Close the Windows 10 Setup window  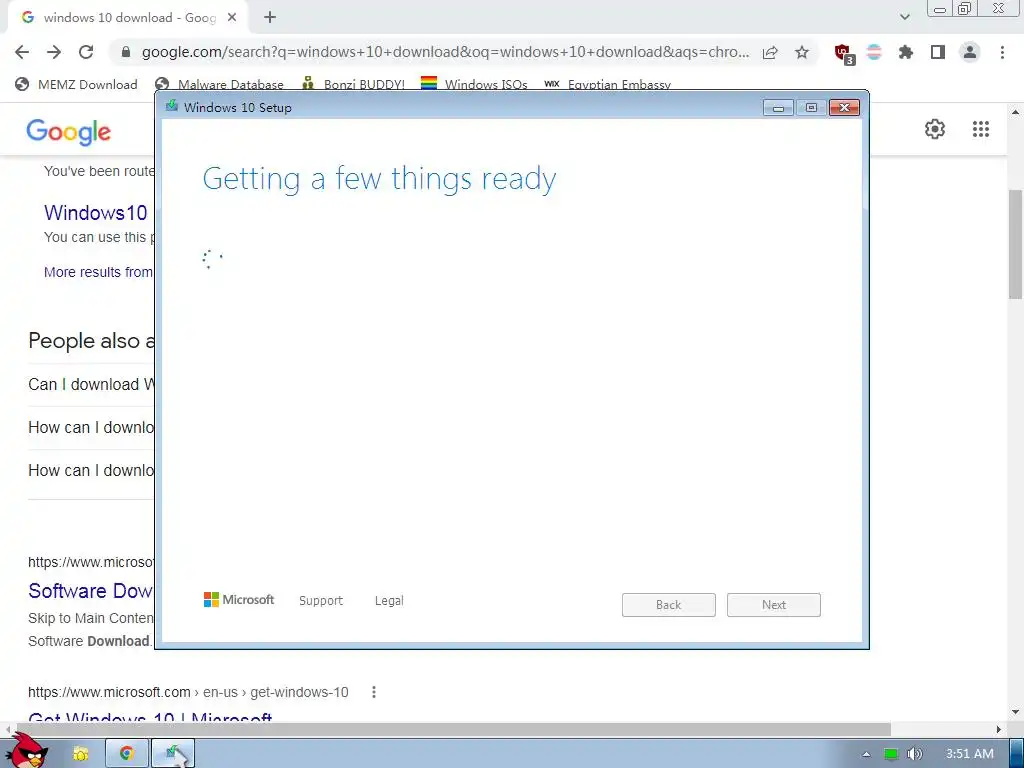[844, 108]
